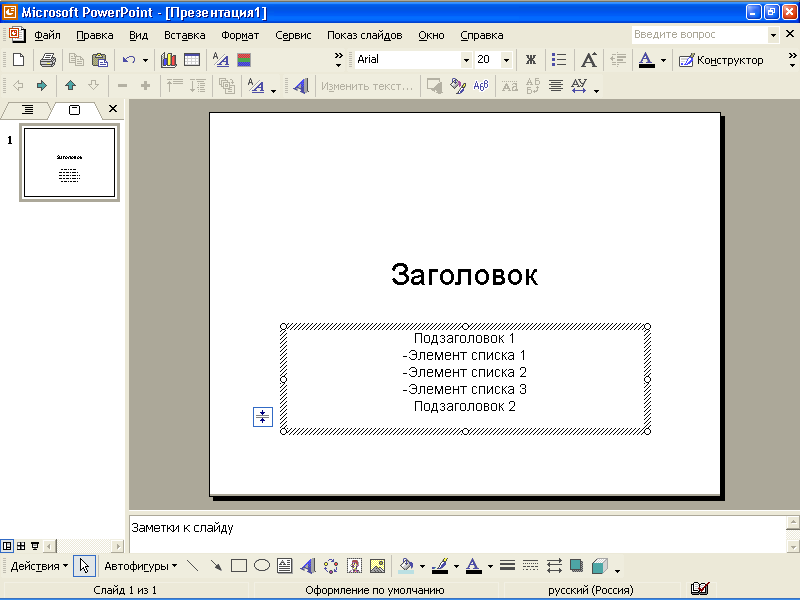Click the Print icon in toolbar
Viewport: 800px width, 600px height.
[x=47, y=60]
